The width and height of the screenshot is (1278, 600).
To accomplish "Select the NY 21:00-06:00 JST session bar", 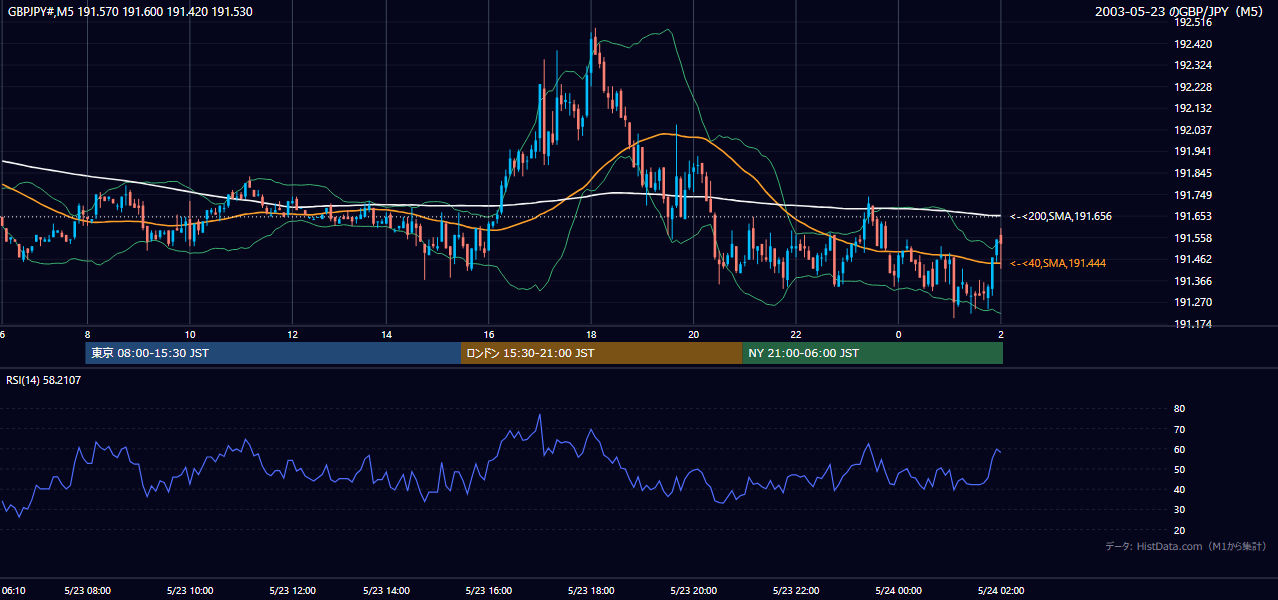I will tap(872, 353).
